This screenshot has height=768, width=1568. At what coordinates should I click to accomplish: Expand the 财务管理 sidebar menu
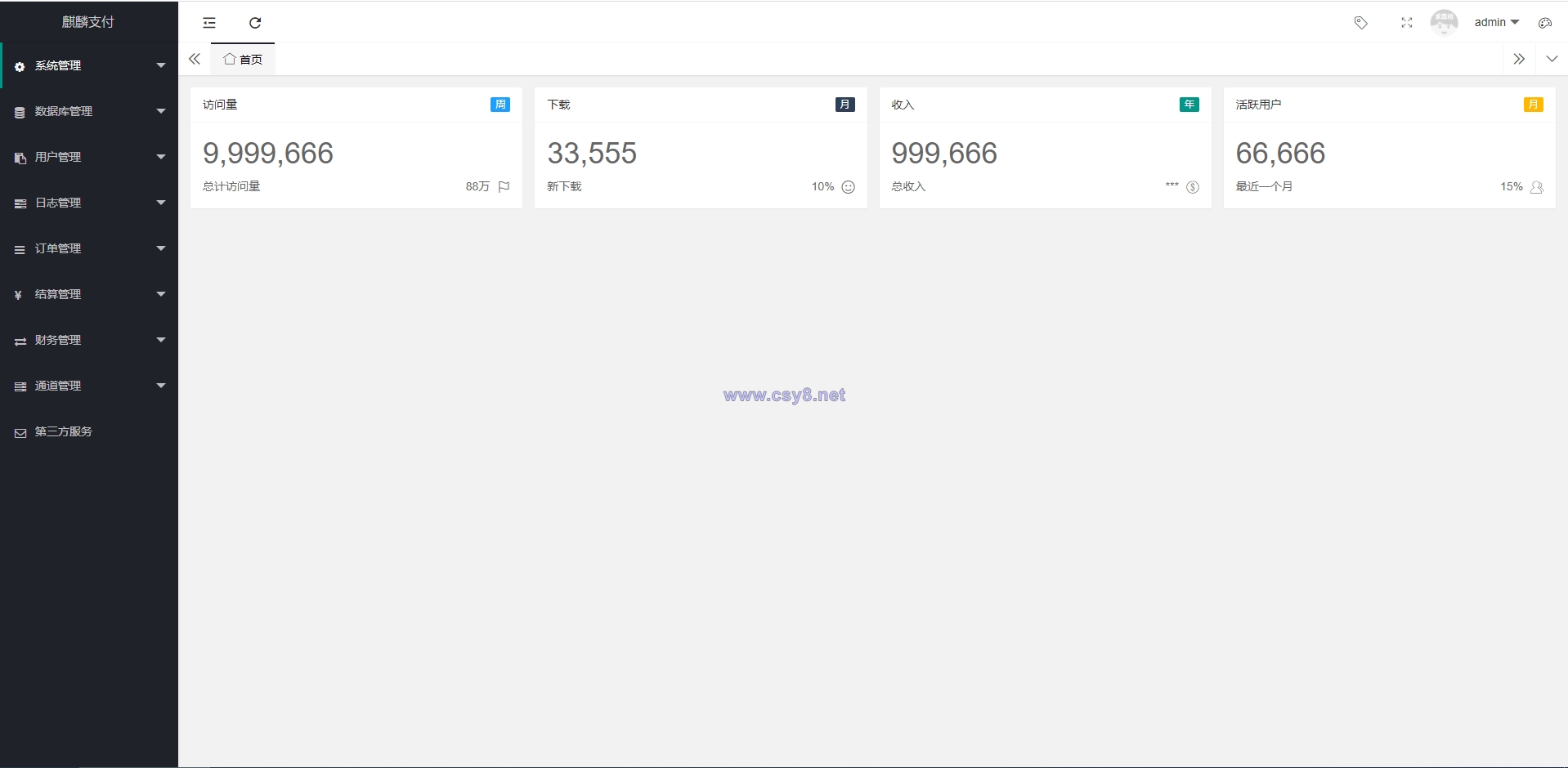(x=89, y=340)
